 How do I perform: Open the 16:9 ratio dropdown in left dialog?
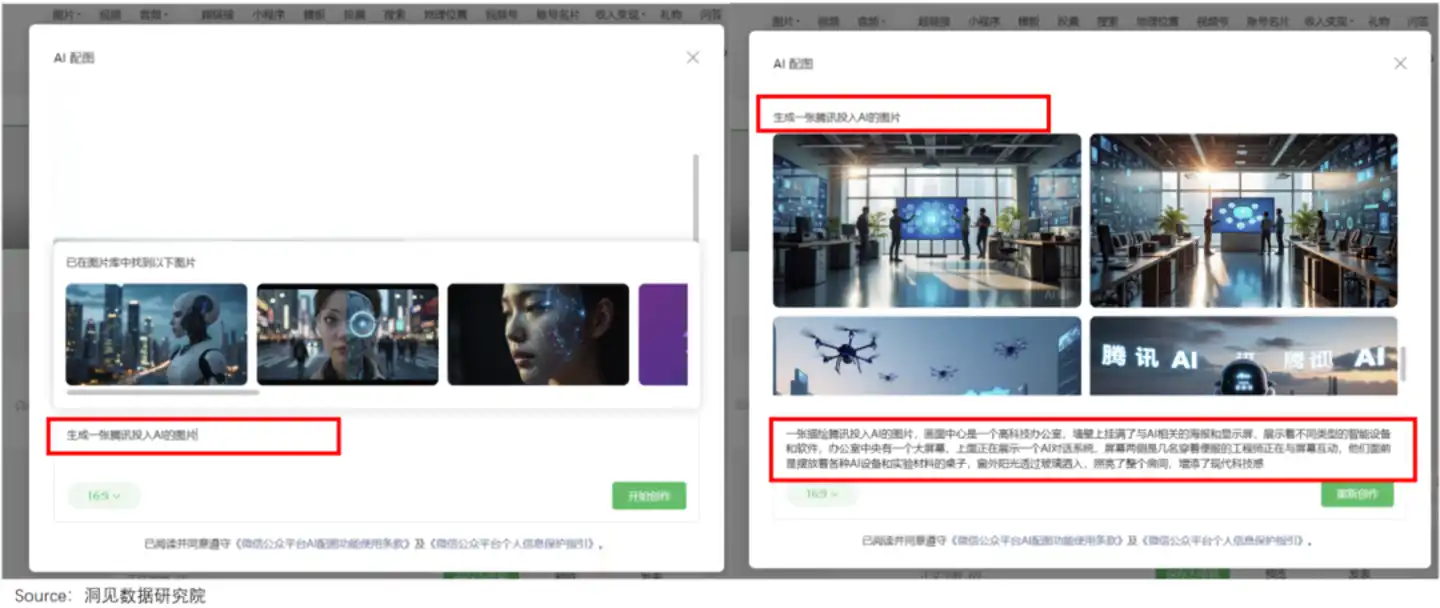104,496
